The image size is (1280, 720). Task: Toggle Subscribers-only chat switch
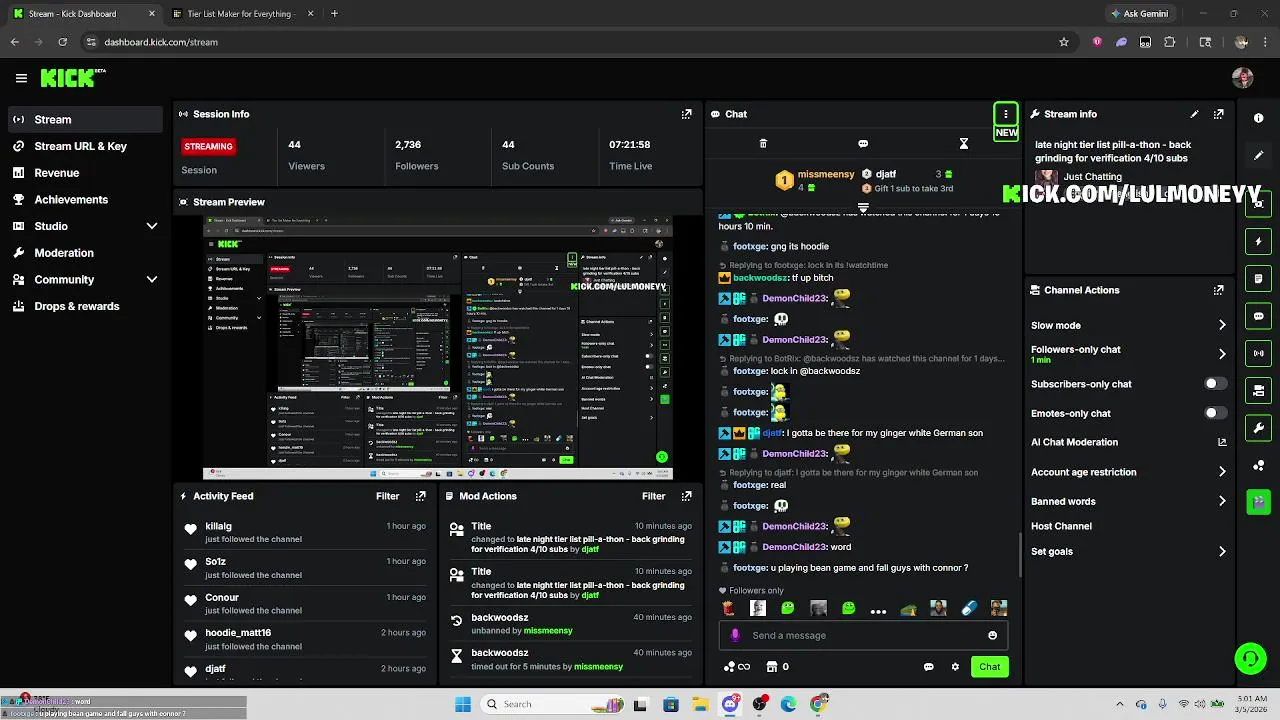click(1215, 384)
